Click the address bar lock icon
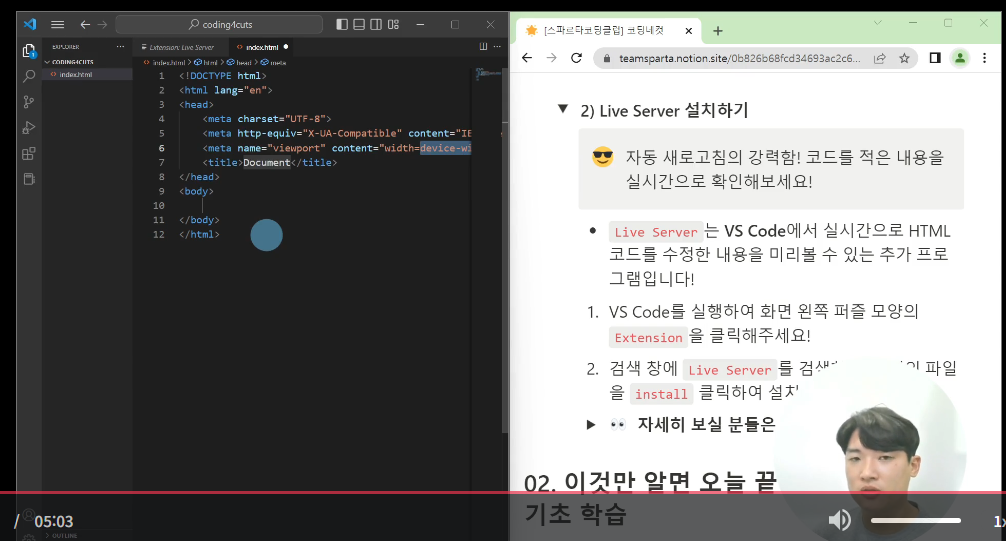Image resolution: width=1006 pixels, height=541 pixels. (606, 58)
